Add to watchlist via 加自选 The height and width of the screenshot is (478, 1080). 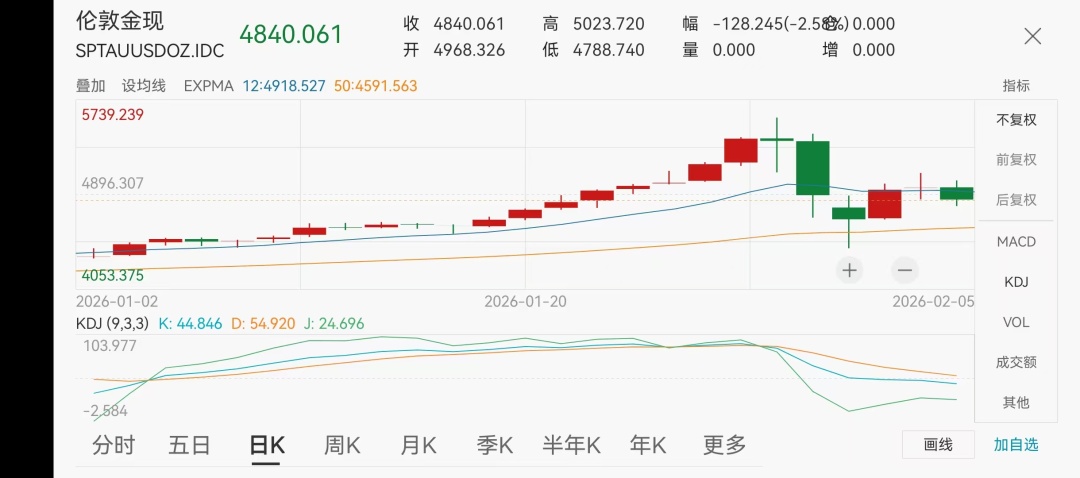(1016, 445)
